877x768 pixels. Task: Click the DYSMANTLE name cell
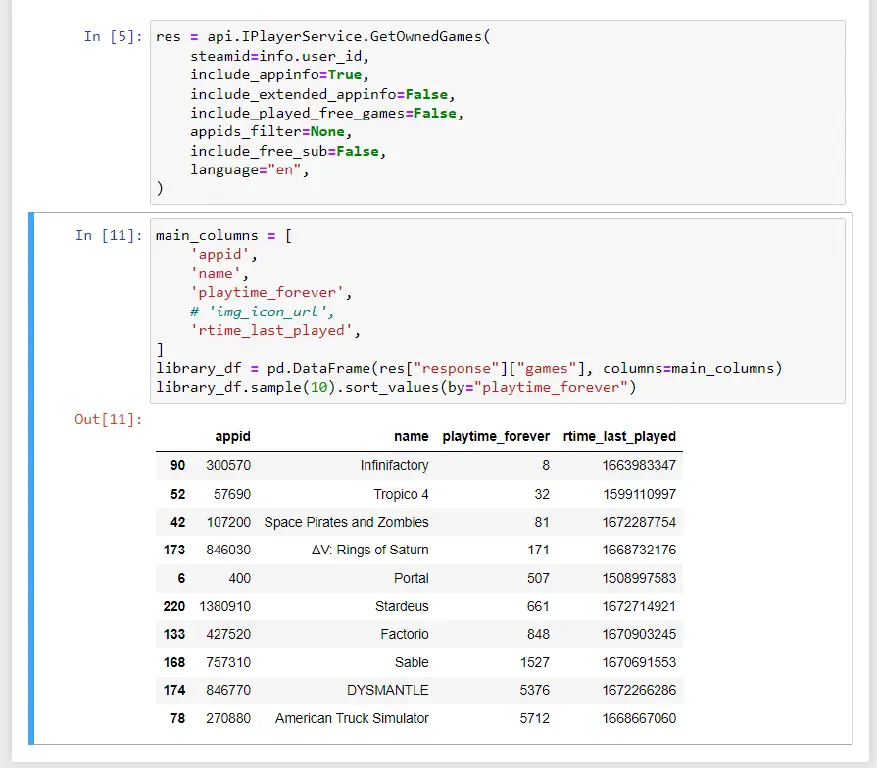pos(387,690)
